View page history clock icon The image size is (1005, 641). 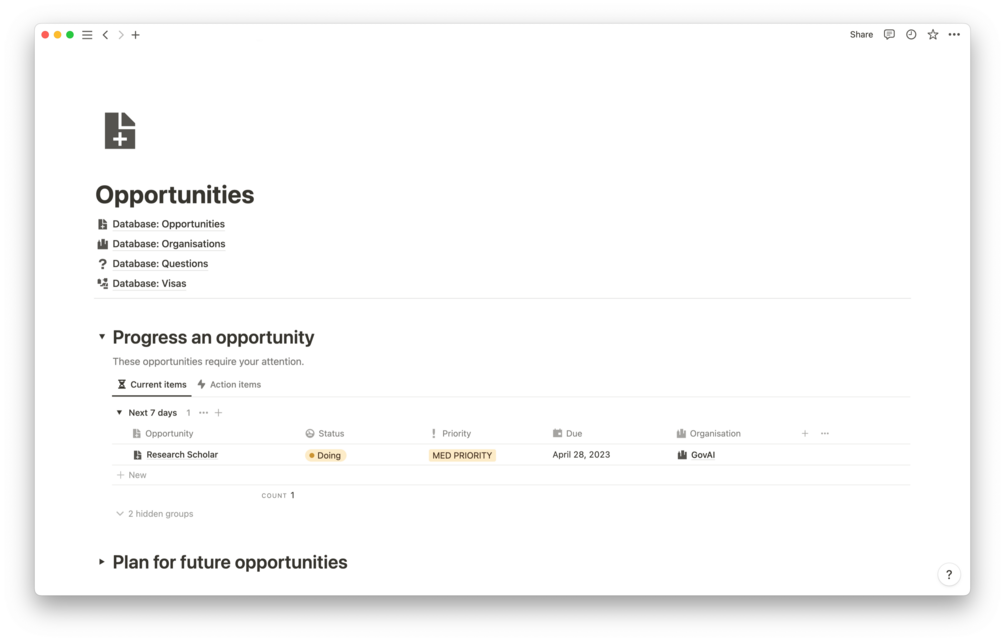point(911,35)
